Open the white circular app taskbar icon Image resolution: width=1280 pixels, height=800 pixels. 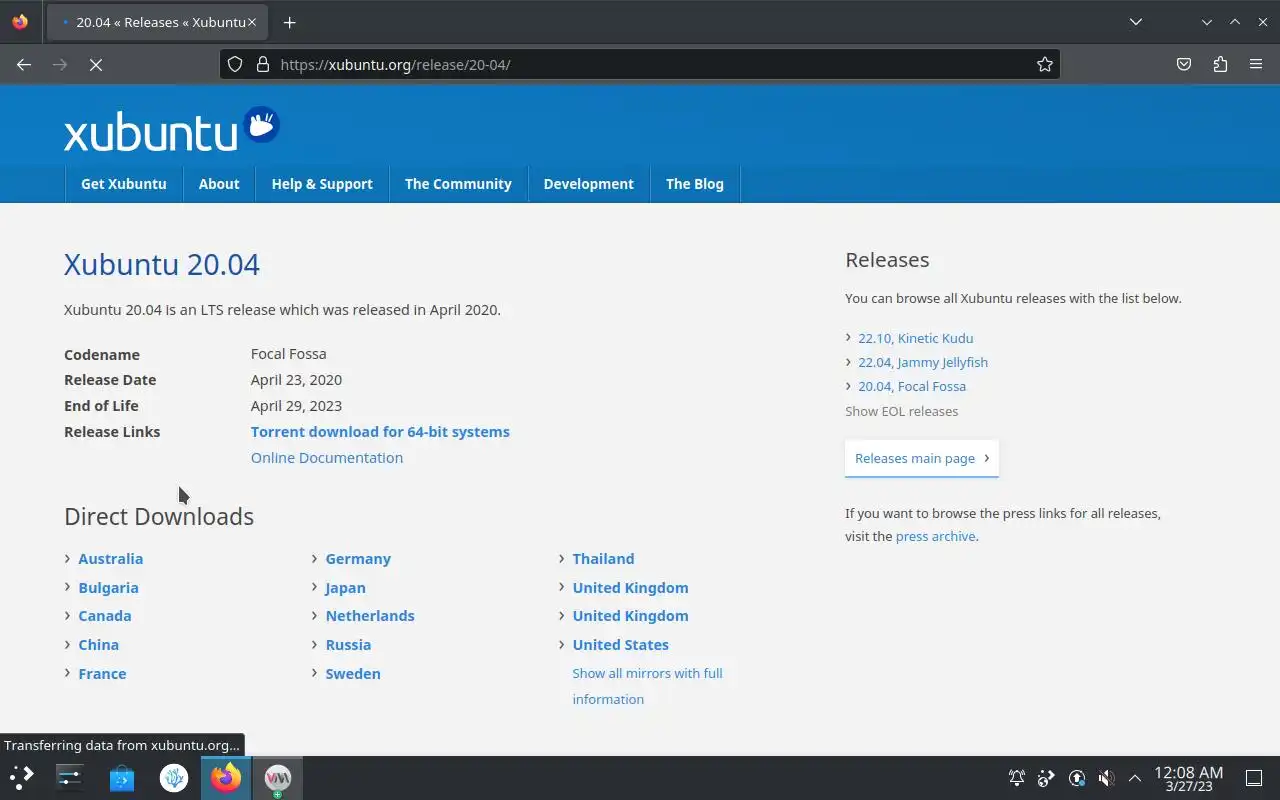pos(174,777)
